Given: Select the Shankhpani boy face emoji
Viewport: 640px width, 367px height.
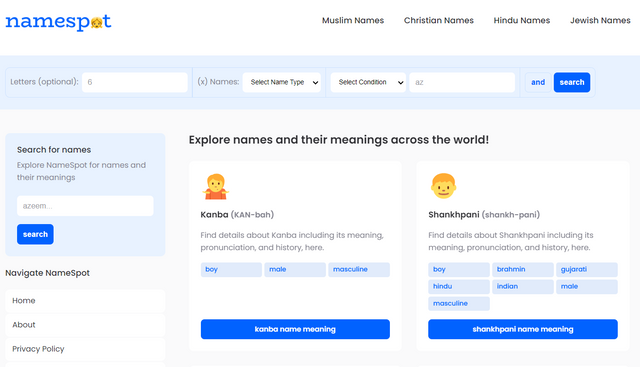Looking at the screenshot, I should (443, 186).
